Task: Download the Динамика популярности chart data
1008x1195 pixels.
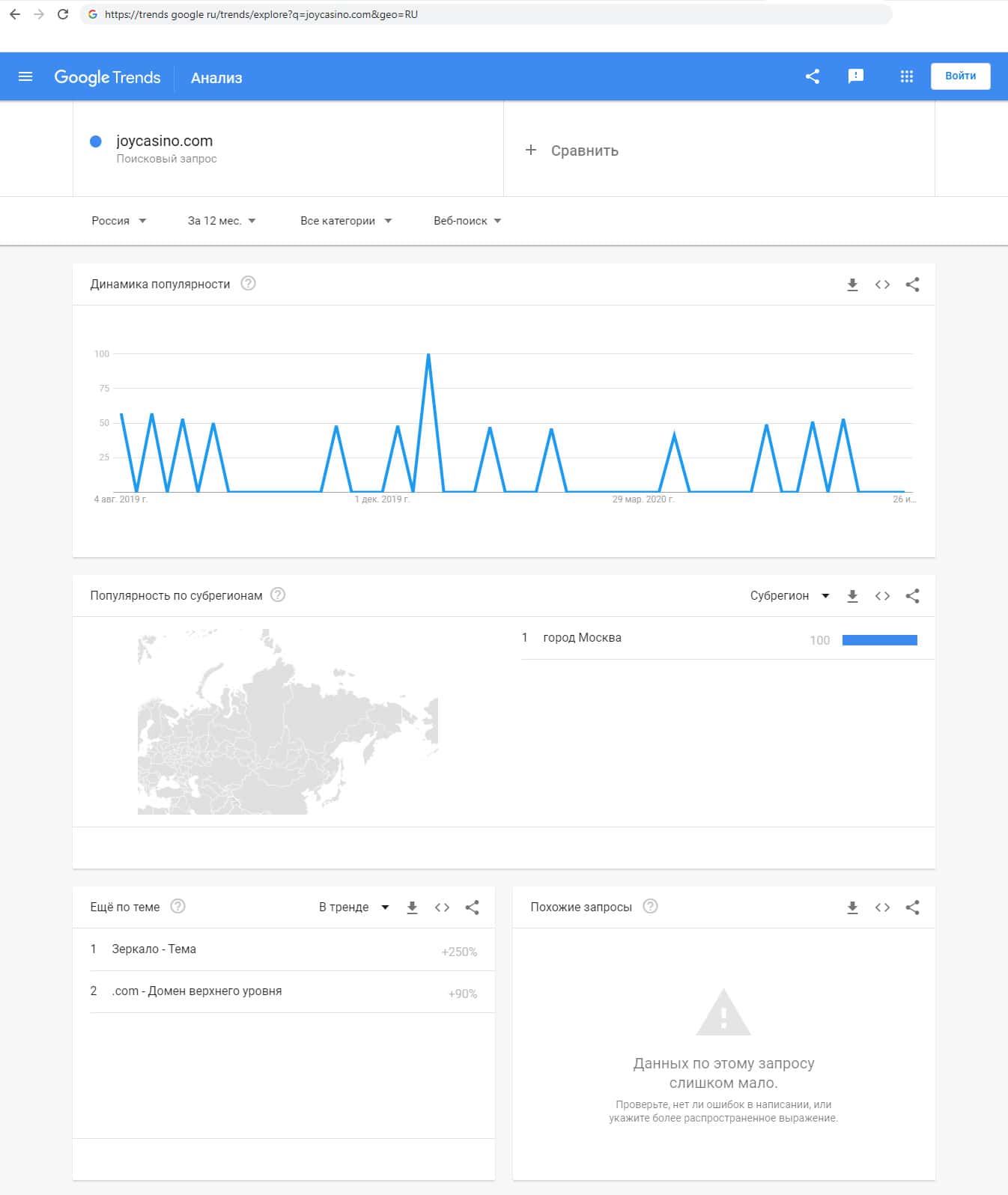Action: pos(852,285)
